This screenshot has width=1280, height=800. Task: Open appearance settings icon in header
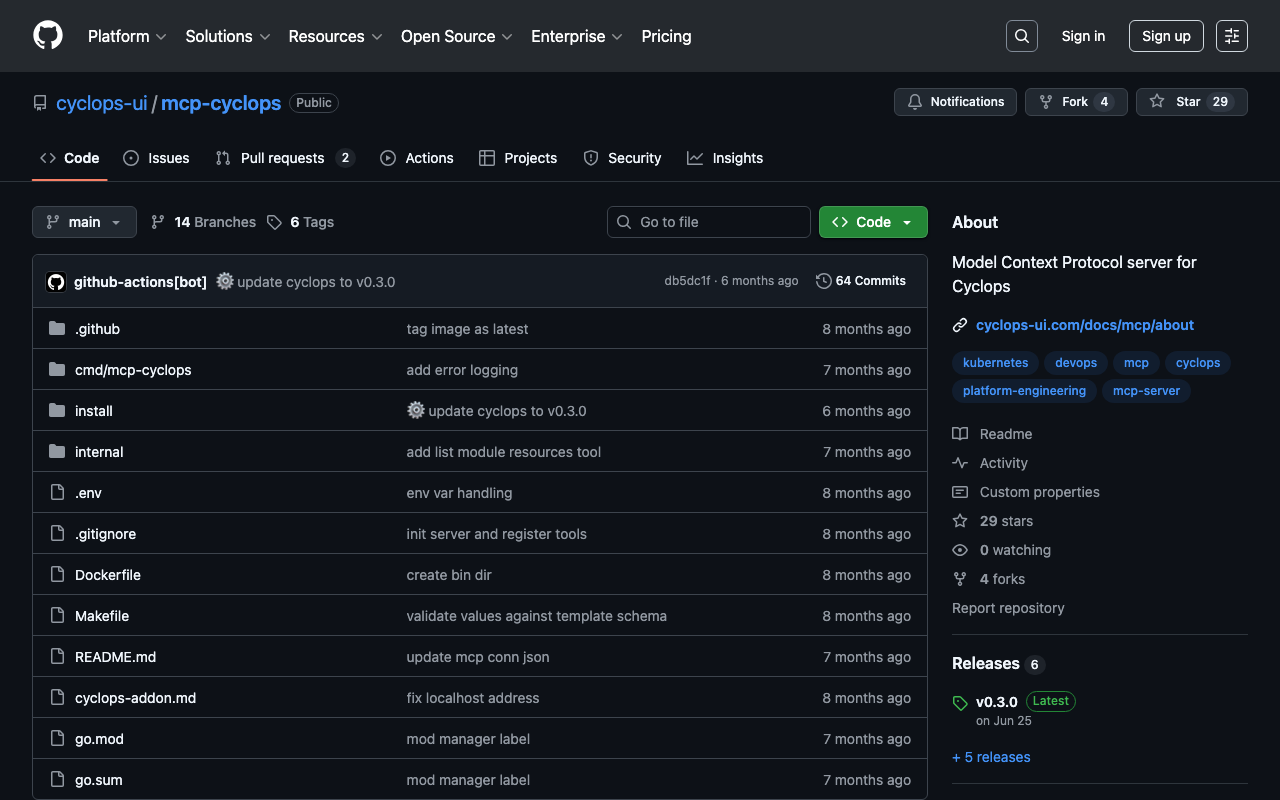1231,36
